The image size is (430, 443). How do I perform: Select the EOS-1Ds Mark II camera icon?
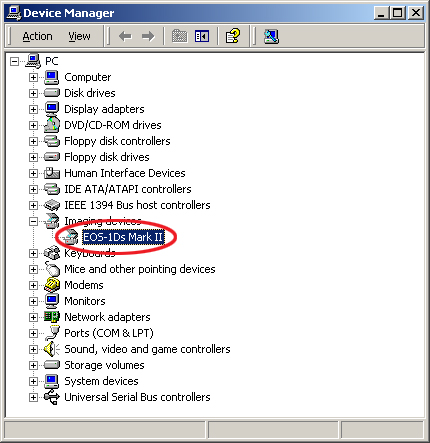pos(70,237)
